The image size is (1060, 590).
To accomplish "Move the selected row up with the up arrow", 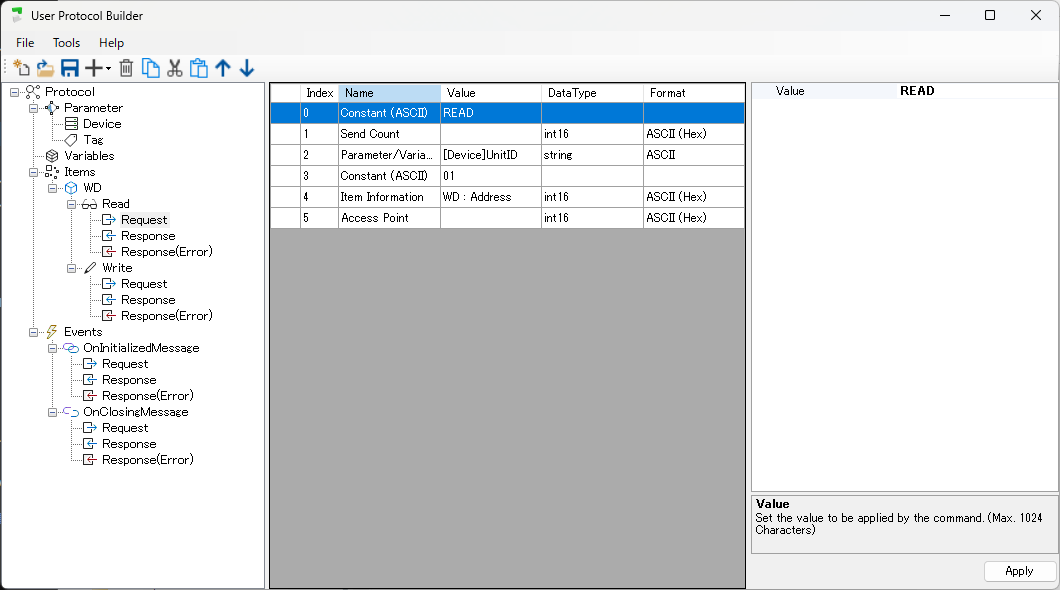I will 223,68.
